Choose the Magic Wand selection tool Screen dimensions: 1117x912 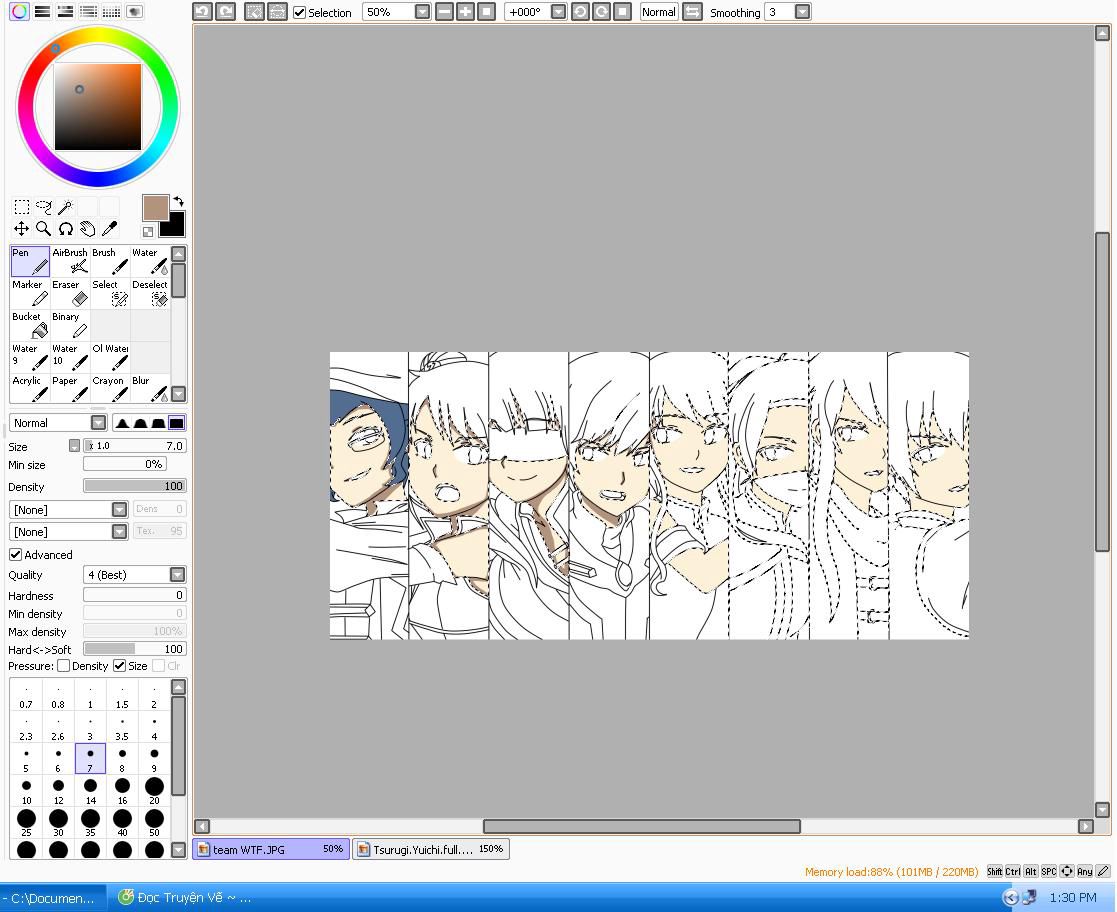(x=66, y=207)
